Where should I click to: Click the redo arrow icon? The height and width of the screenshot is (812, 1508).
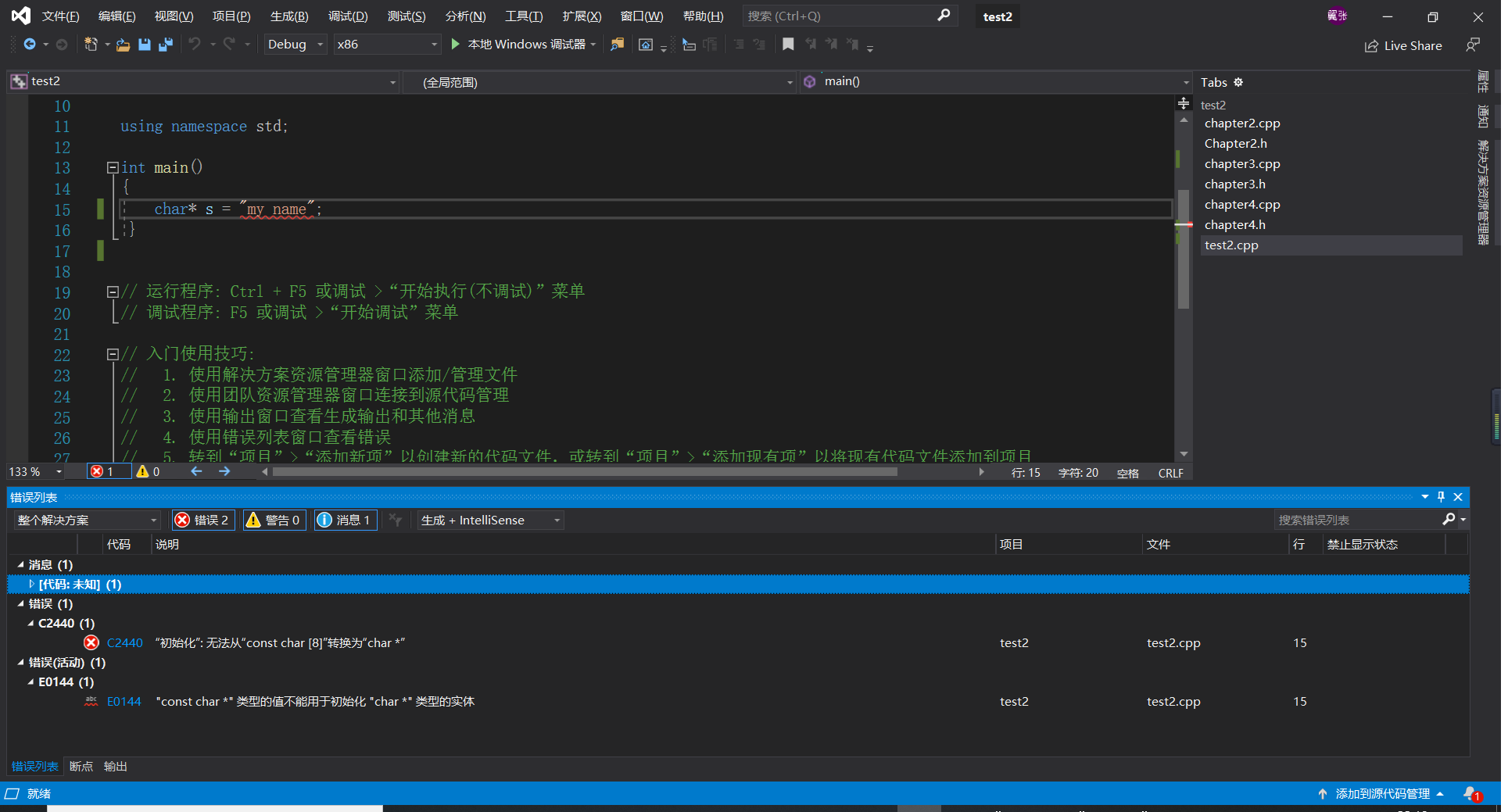(x=229, y=45)
